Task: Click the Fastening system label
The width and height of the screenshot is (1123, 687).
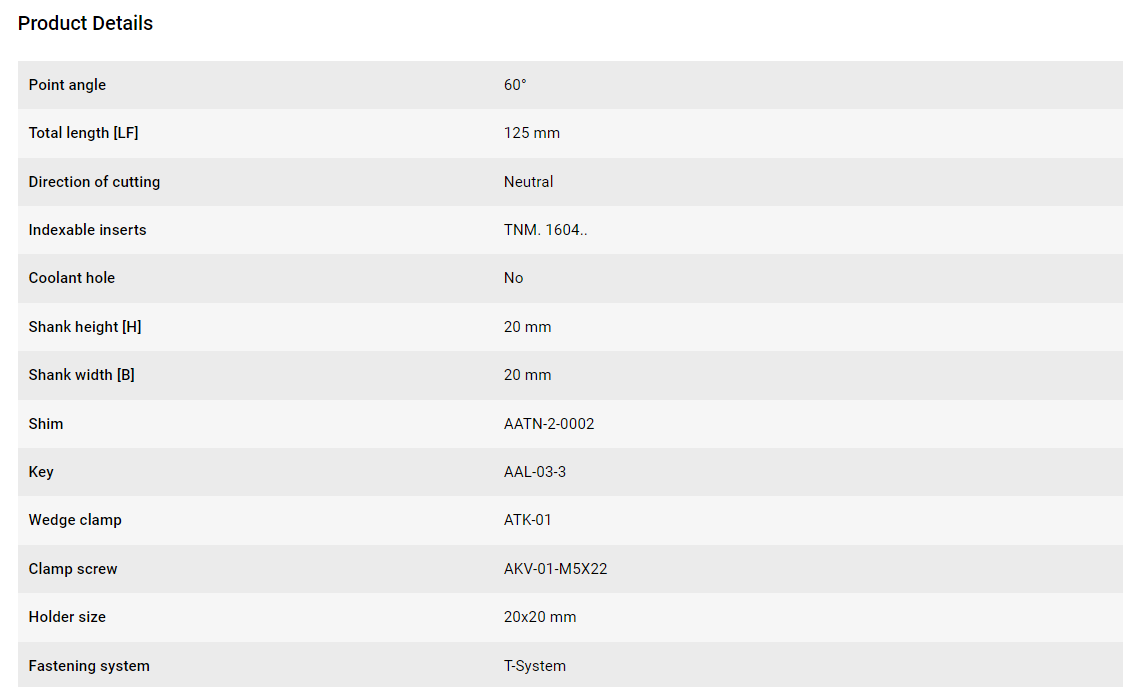Action: point(90,666)
